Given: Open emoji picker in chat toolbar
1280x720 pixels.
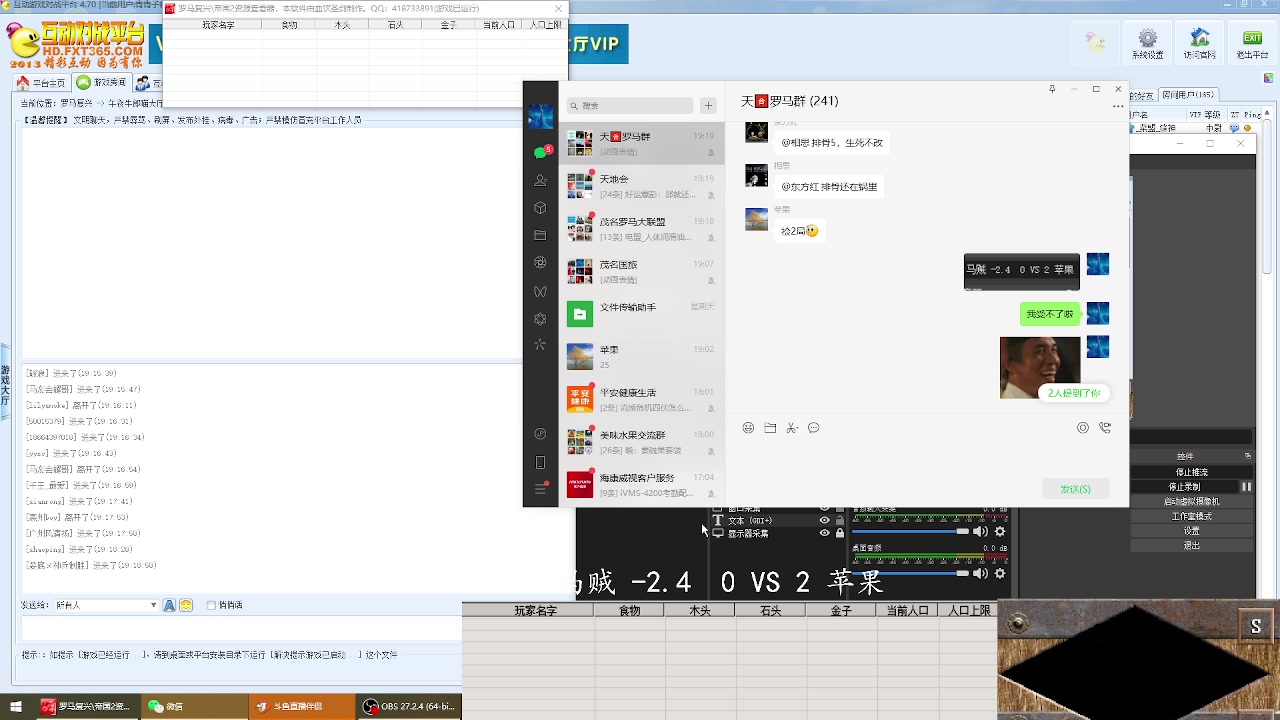Looking at the screenshot, I should pos(748,428).
